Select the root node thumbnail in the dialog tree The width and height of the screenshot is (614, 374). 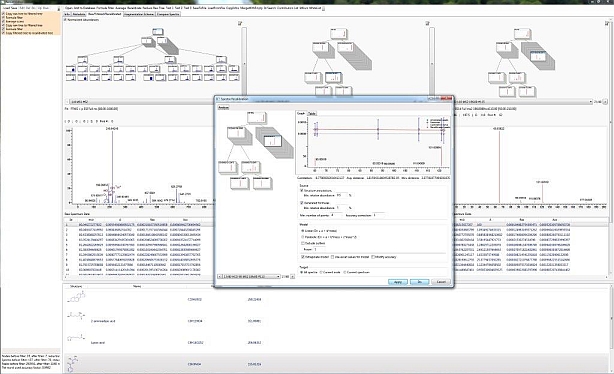pyautogui.click(x=257, y=117)
